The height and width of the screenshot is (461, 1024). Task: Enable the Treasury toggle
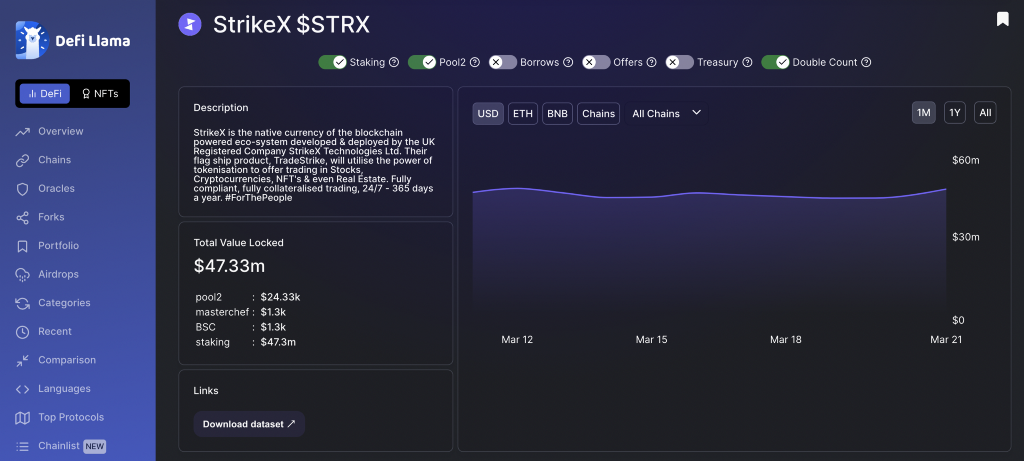click(680, 62)
